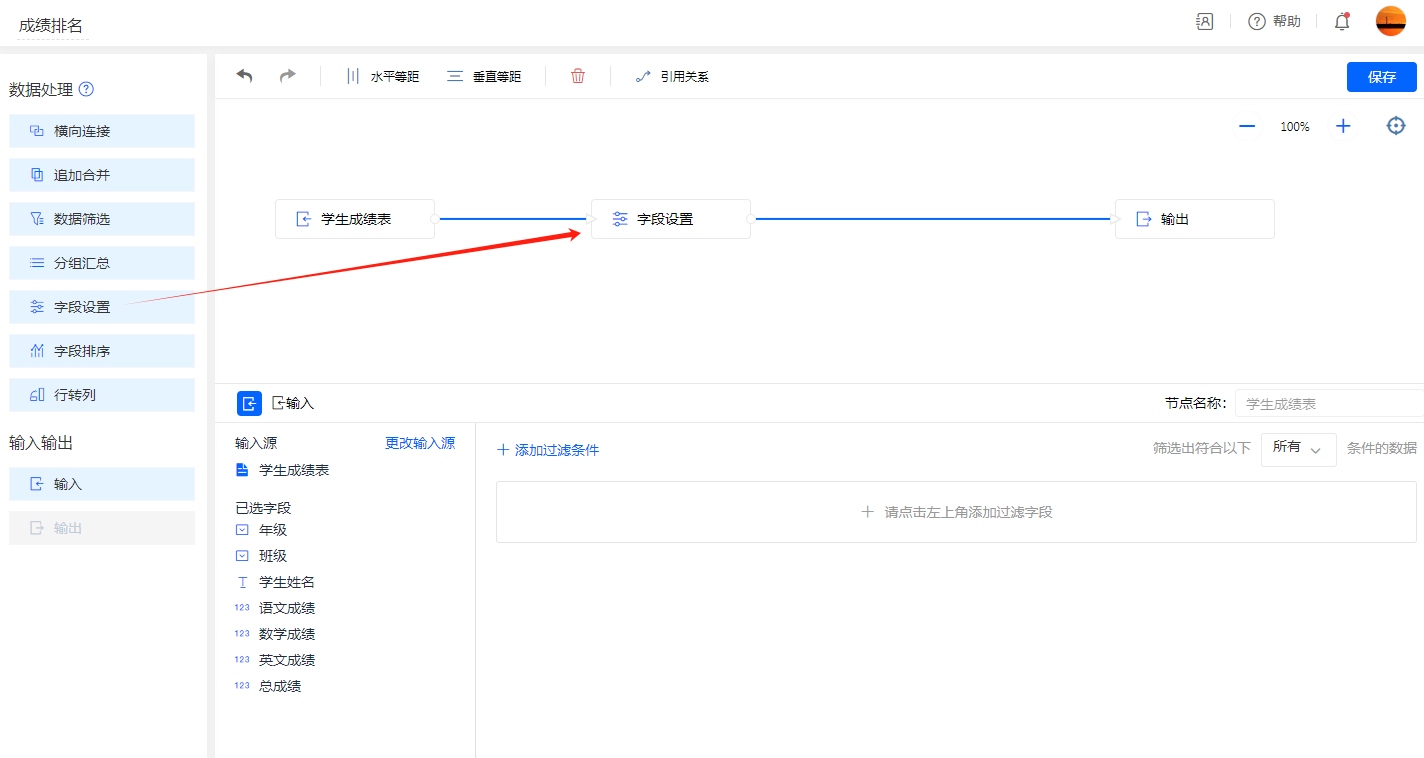The width and height of the screenshot is (1424, 758).
Task: Center canvas with the locate target icon
Action: pos(1396,126)
